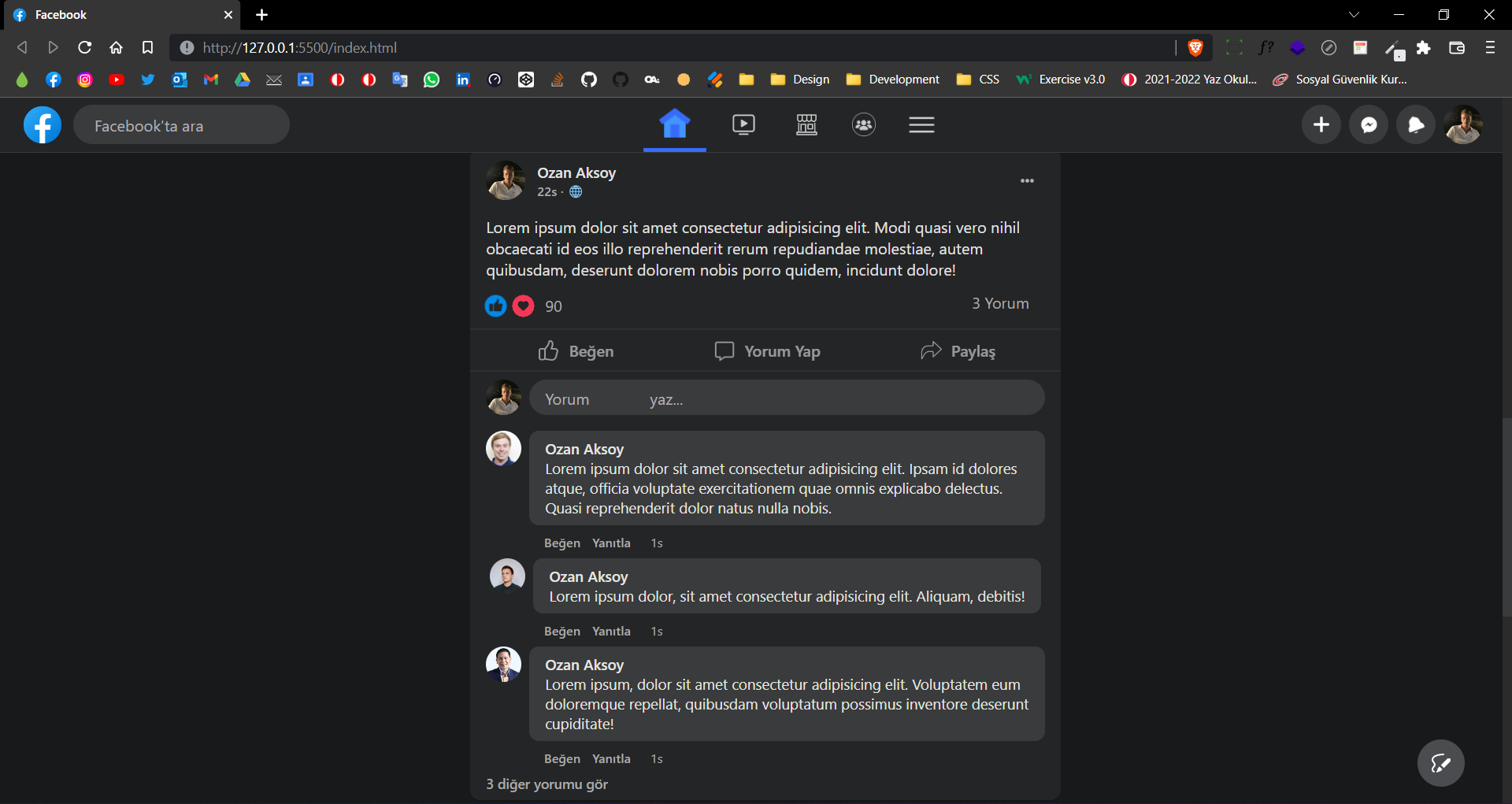Toggle like with the Beğen button

[x=576, y=351]
